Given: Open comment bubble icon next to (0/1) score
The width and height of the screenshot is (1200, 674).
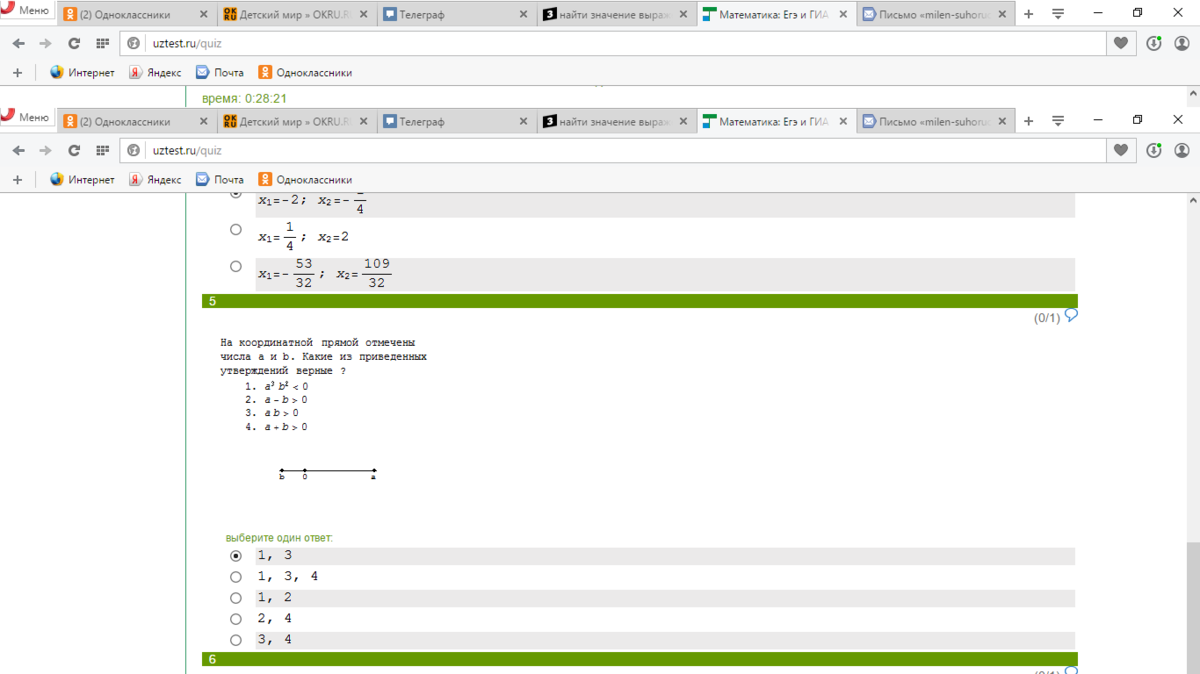Looking at the screenshot, I should pos(1071,316).
